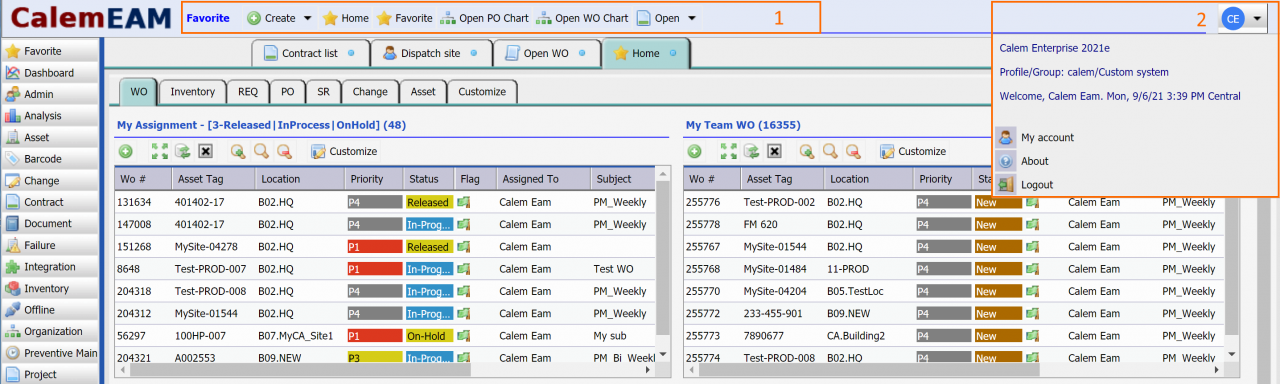Select the REQ sub-tab
1280x384 pixels.
click(248, 91)
